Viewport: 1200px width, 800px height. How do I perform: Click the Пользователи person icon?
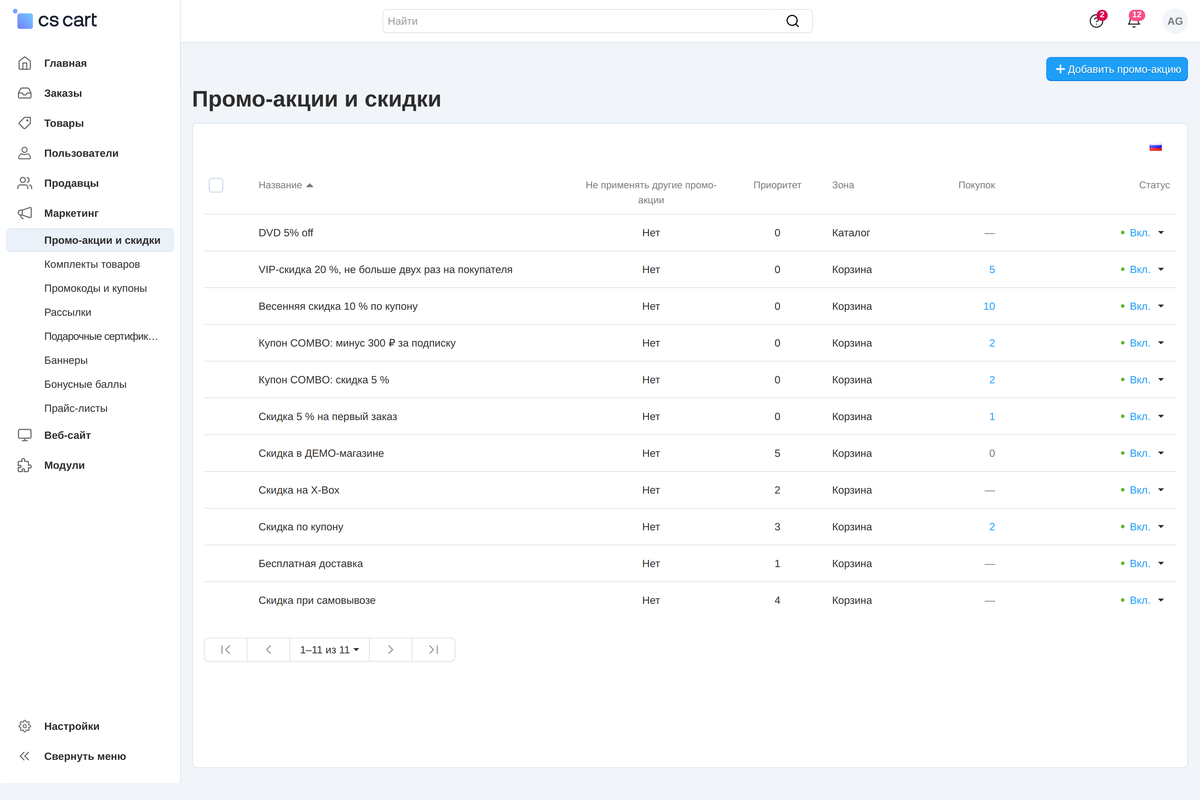(25, 153)
